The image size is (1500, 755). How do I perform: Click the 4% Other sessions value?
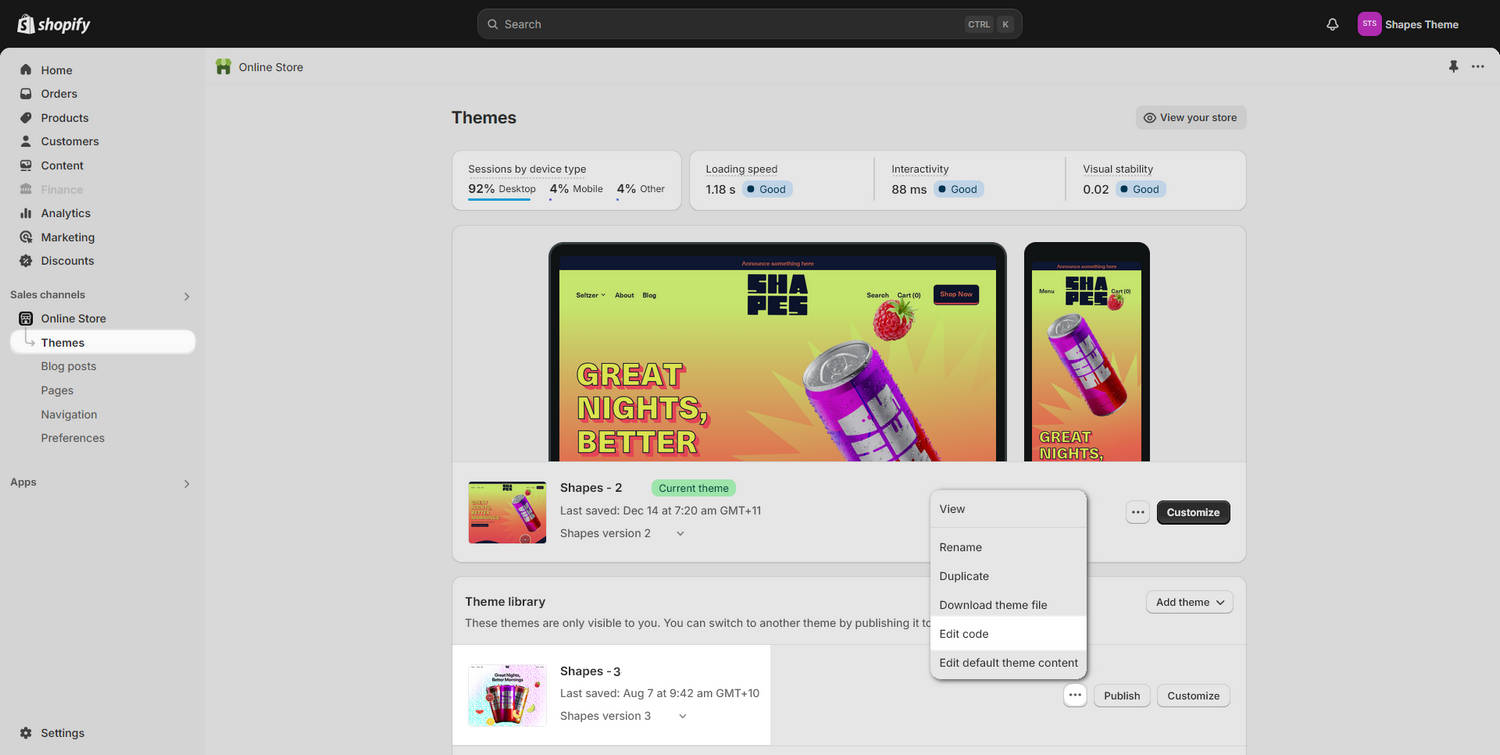click(x=640, y=188)
